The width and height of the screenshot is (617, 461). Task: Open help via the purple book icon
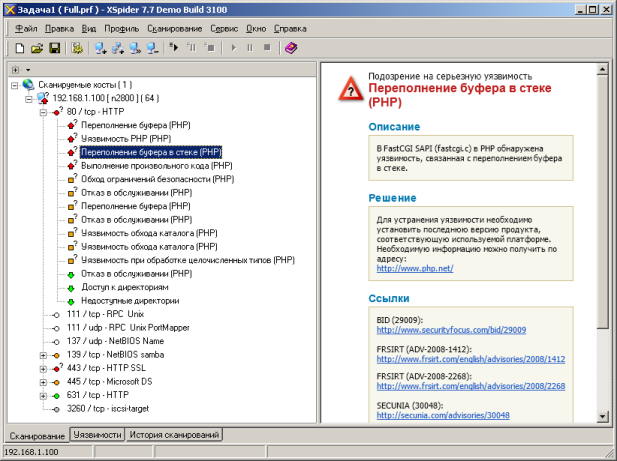pyautogui.click(x=291, y=48)
